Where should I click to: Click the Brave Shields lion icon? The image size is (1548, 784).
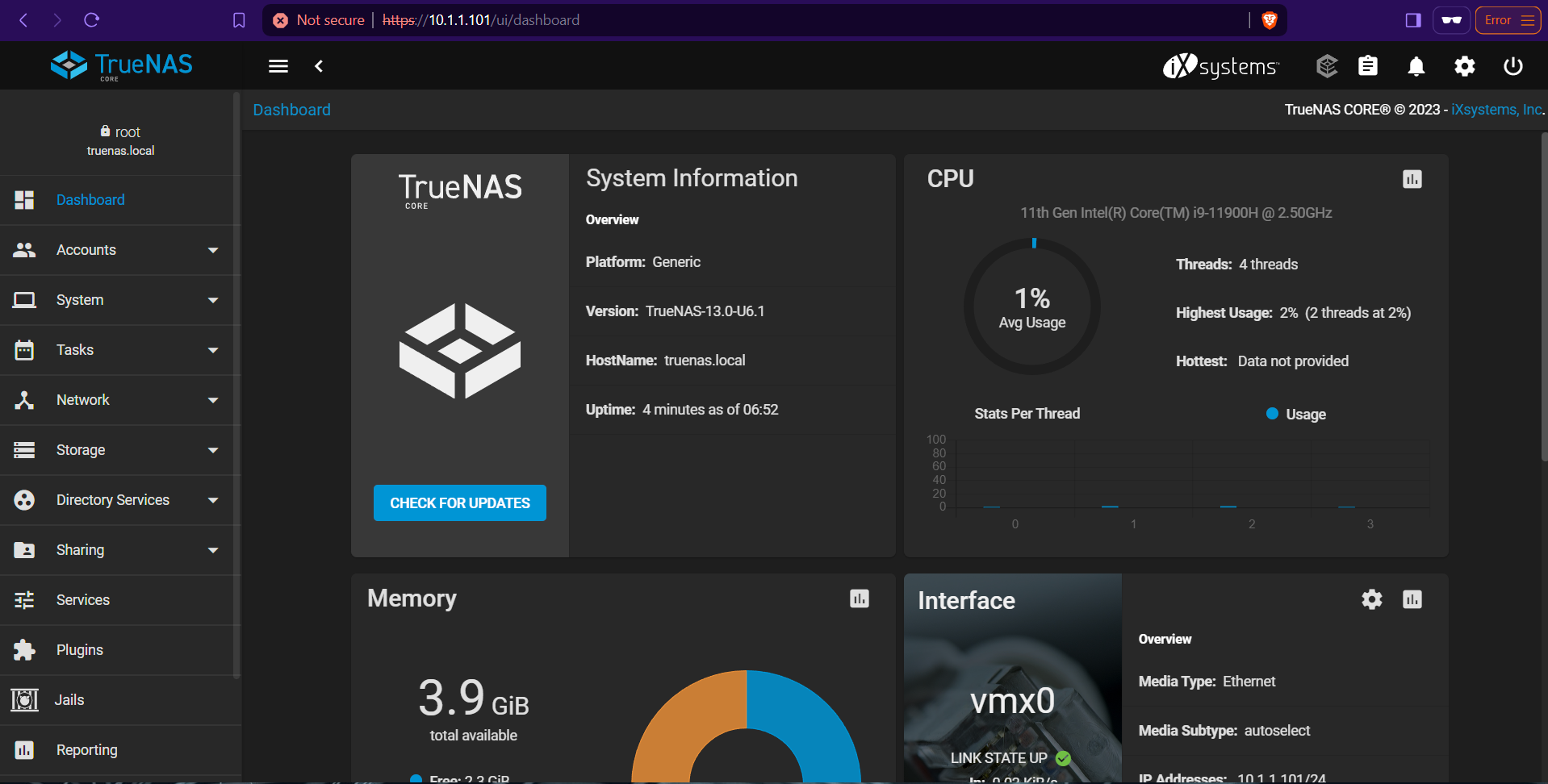coord(1270,20)
